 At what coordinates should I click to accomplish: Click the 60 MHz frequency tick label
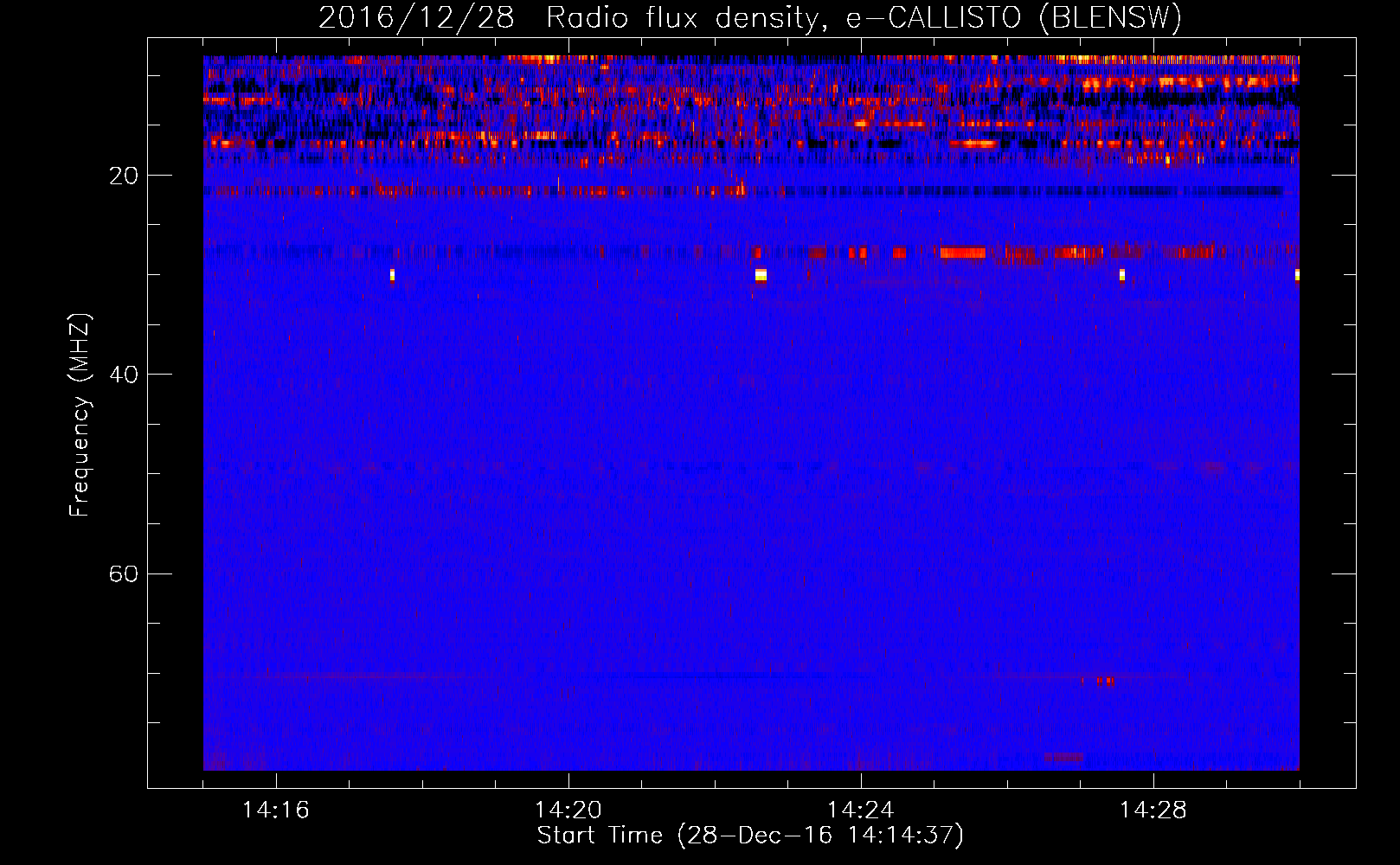point(124,573)
